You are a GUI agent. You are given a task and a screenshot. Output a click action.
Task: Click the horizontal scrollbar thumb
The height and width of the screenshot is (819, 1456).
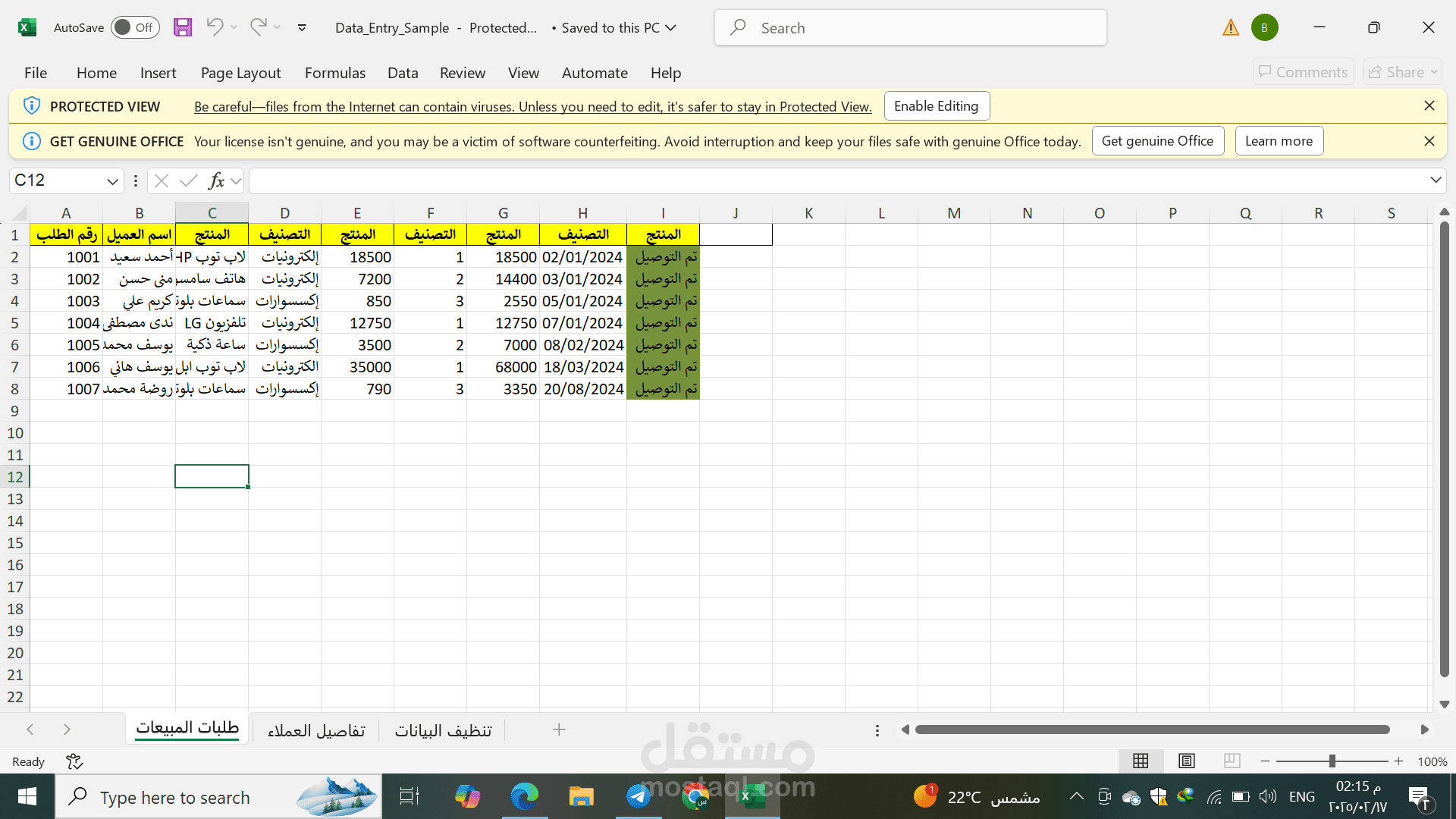(x=1152, y=730)
